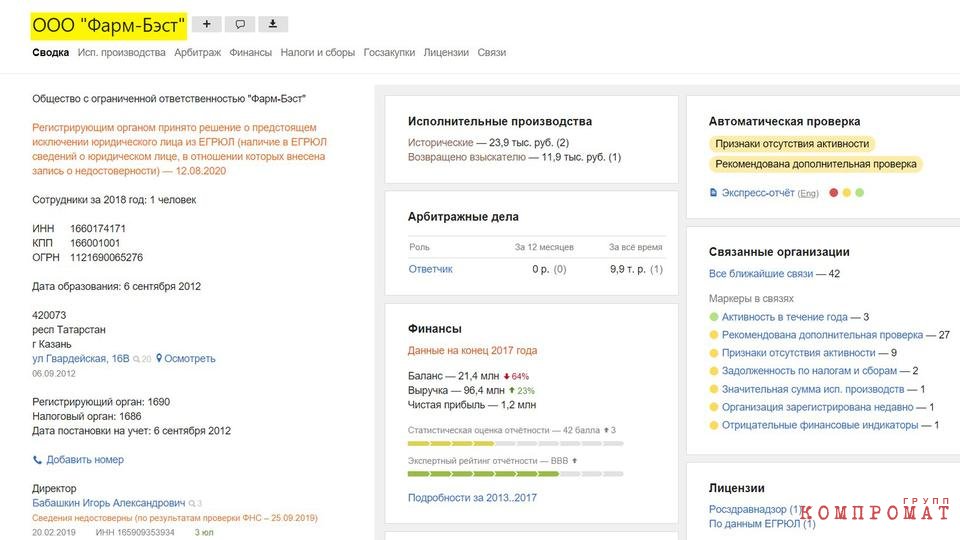This screenshot has width=960, height=540.
Task: Click the КПП value 166001001
Action: (x=95, y=243)
